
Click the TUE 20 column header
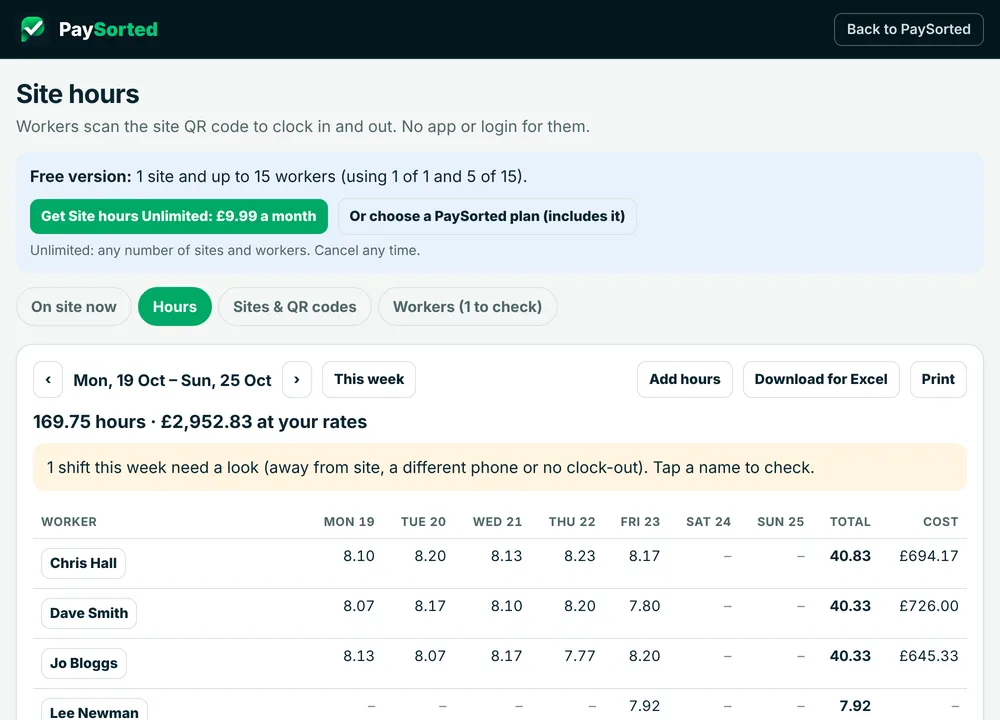[423, 522]
